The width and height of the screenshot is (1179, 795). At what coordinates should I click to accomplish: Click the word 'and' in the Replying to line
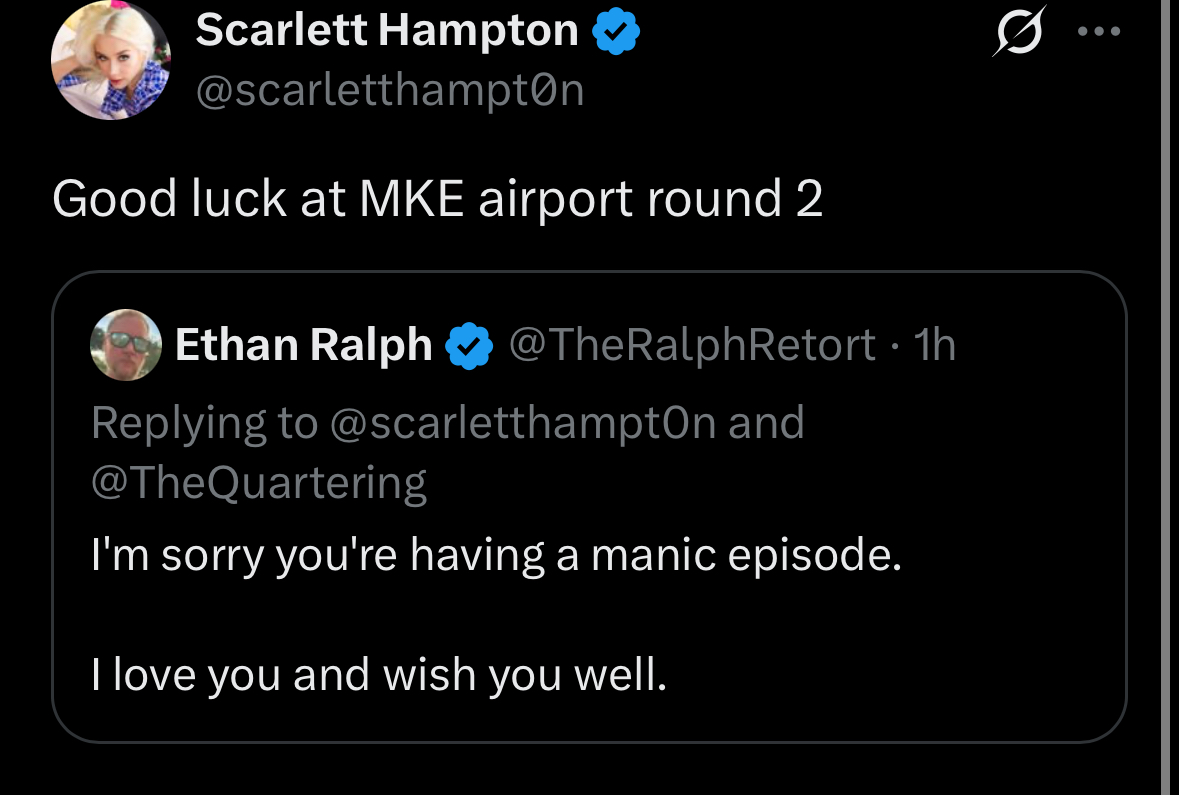(x=766, y=423)
